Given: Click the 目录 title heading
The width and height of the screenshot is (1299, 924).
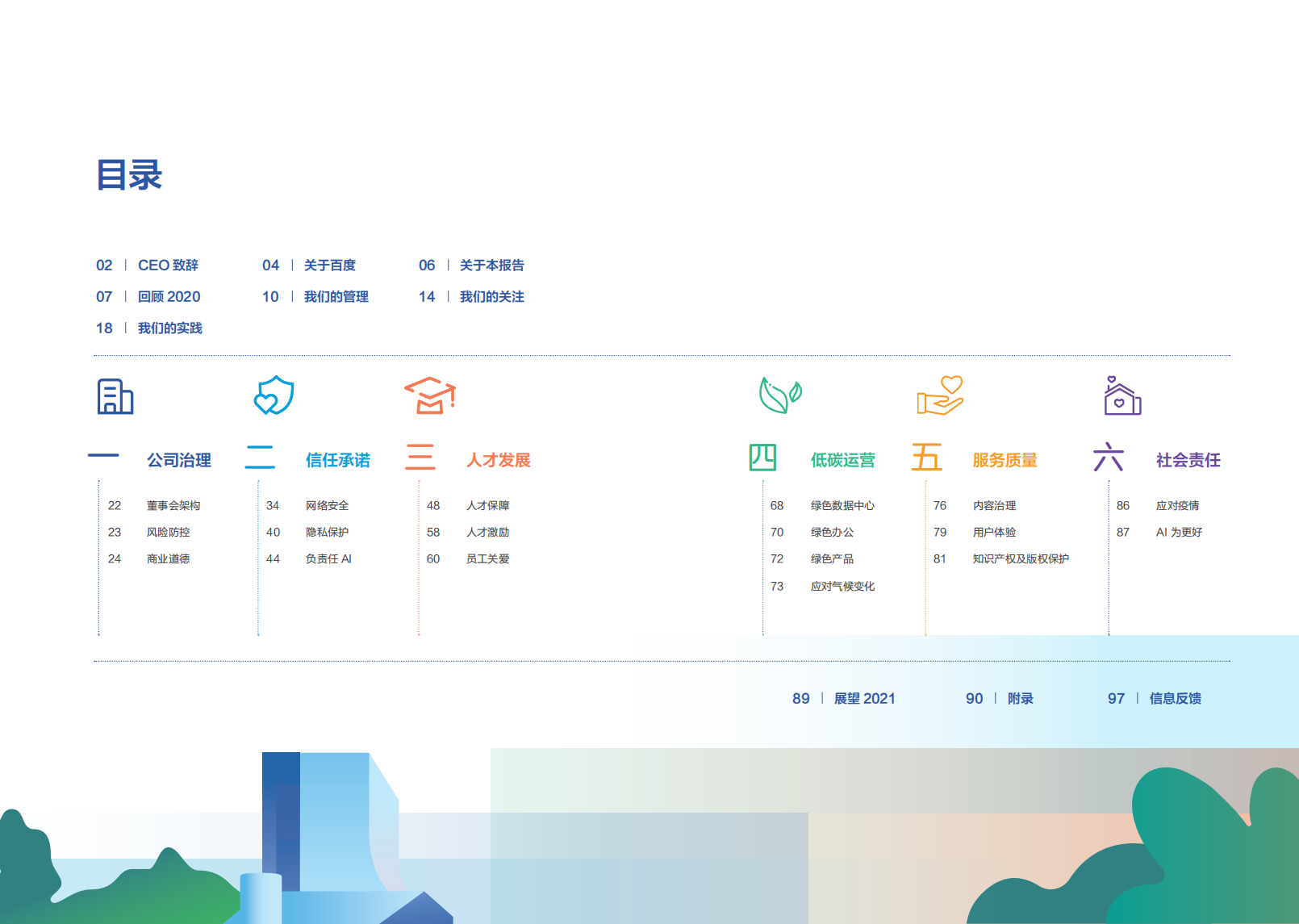Looking at the screenshot, I should (x=130, y=176).
